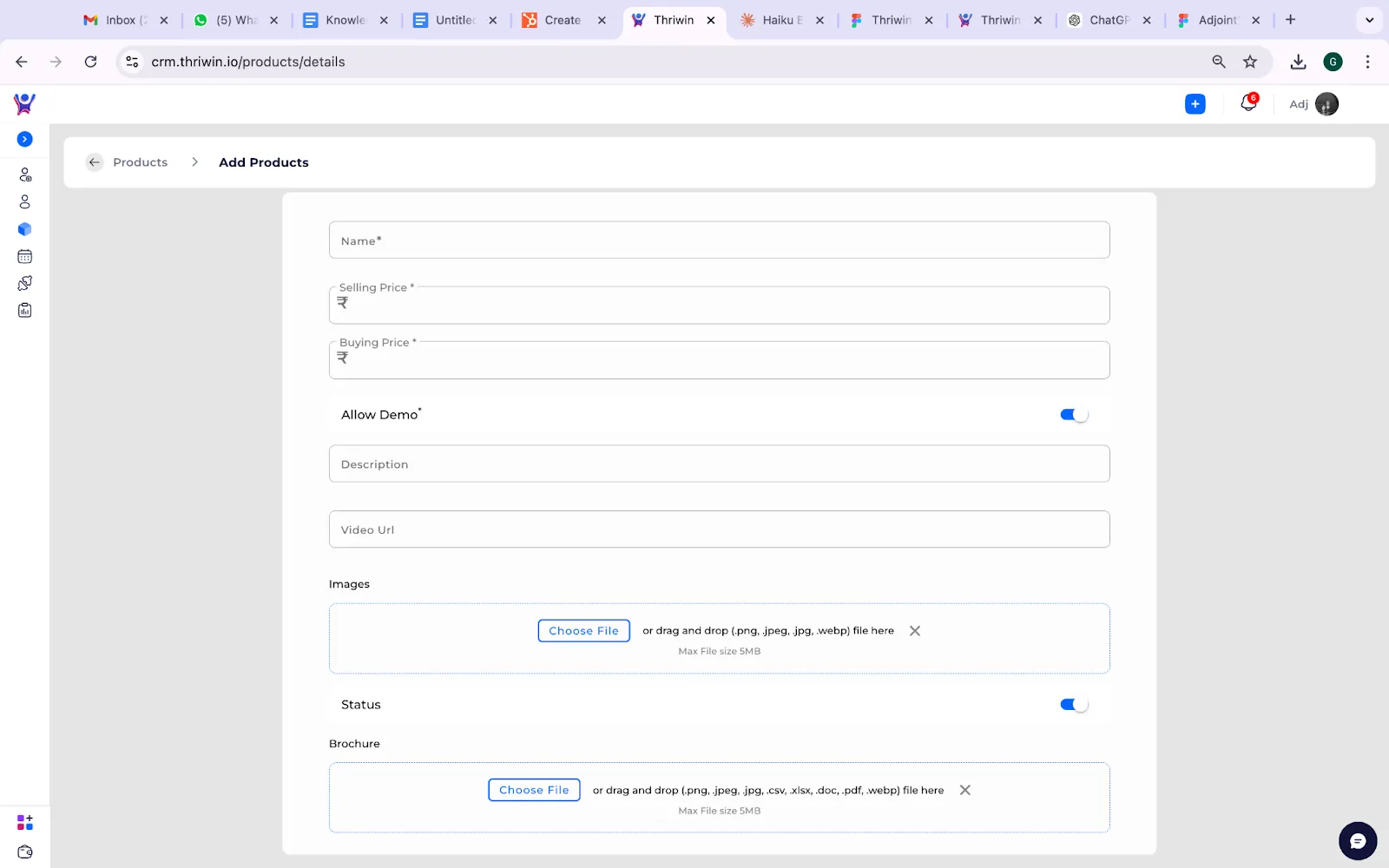1389x868 pixels.
Task: Focus the Video Url field
Action: click(720, 529)
